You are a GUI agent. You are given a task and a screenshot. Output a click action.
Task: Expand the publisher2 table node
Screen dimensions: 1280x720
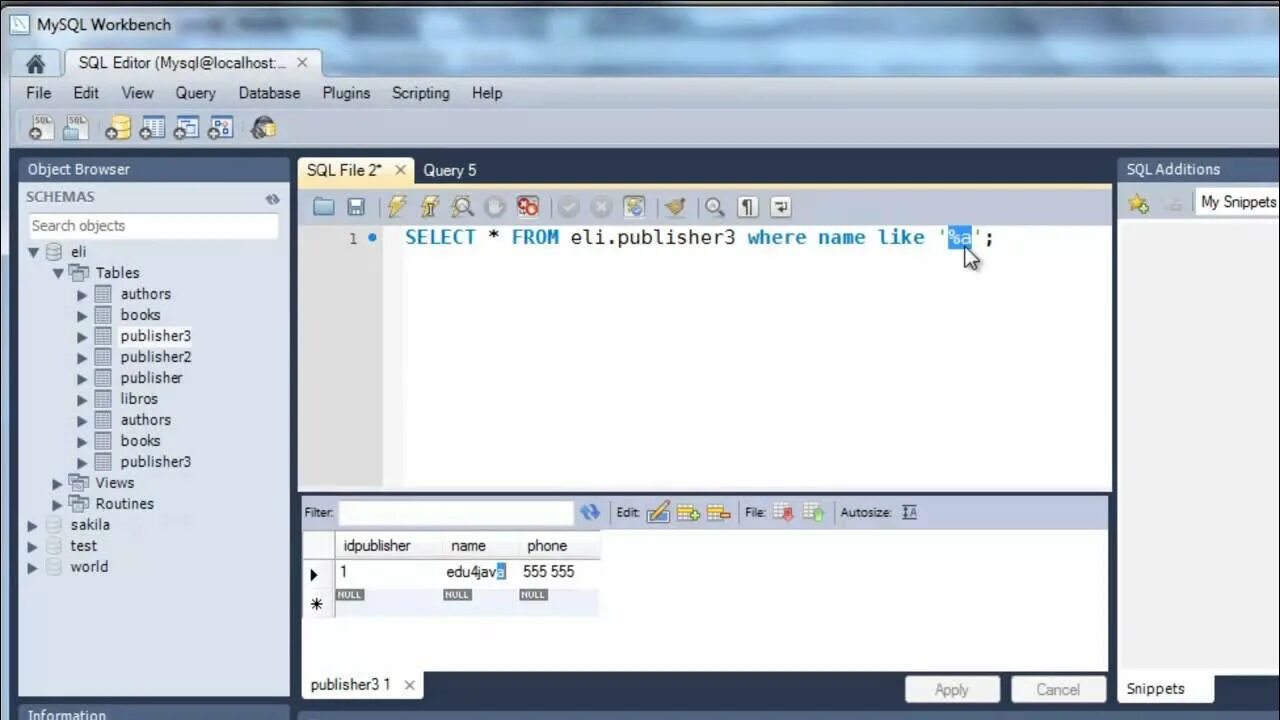tap(82, 357)
